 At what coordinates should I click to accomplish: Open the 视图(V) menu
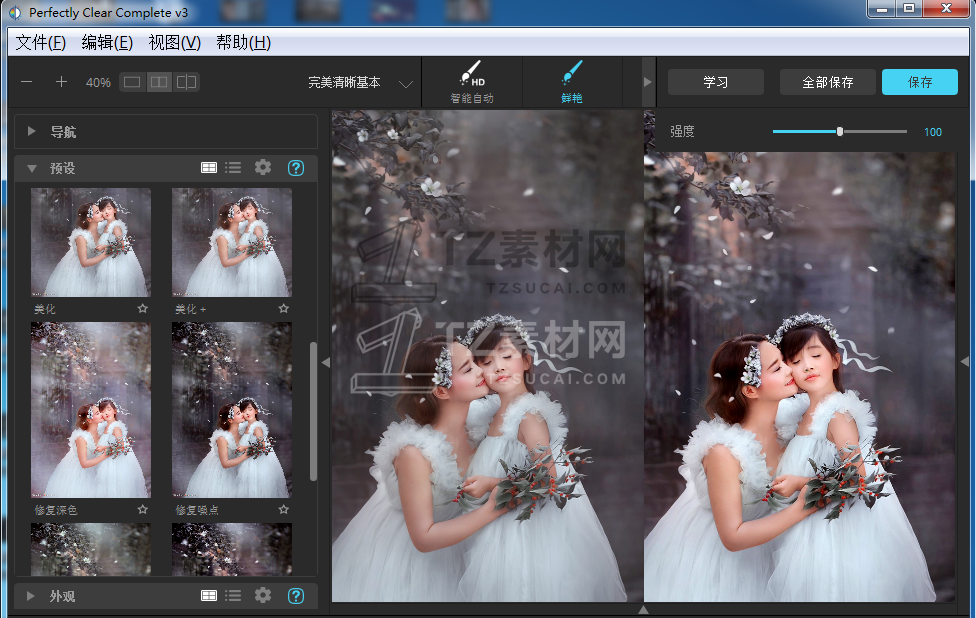coord(174,42)
